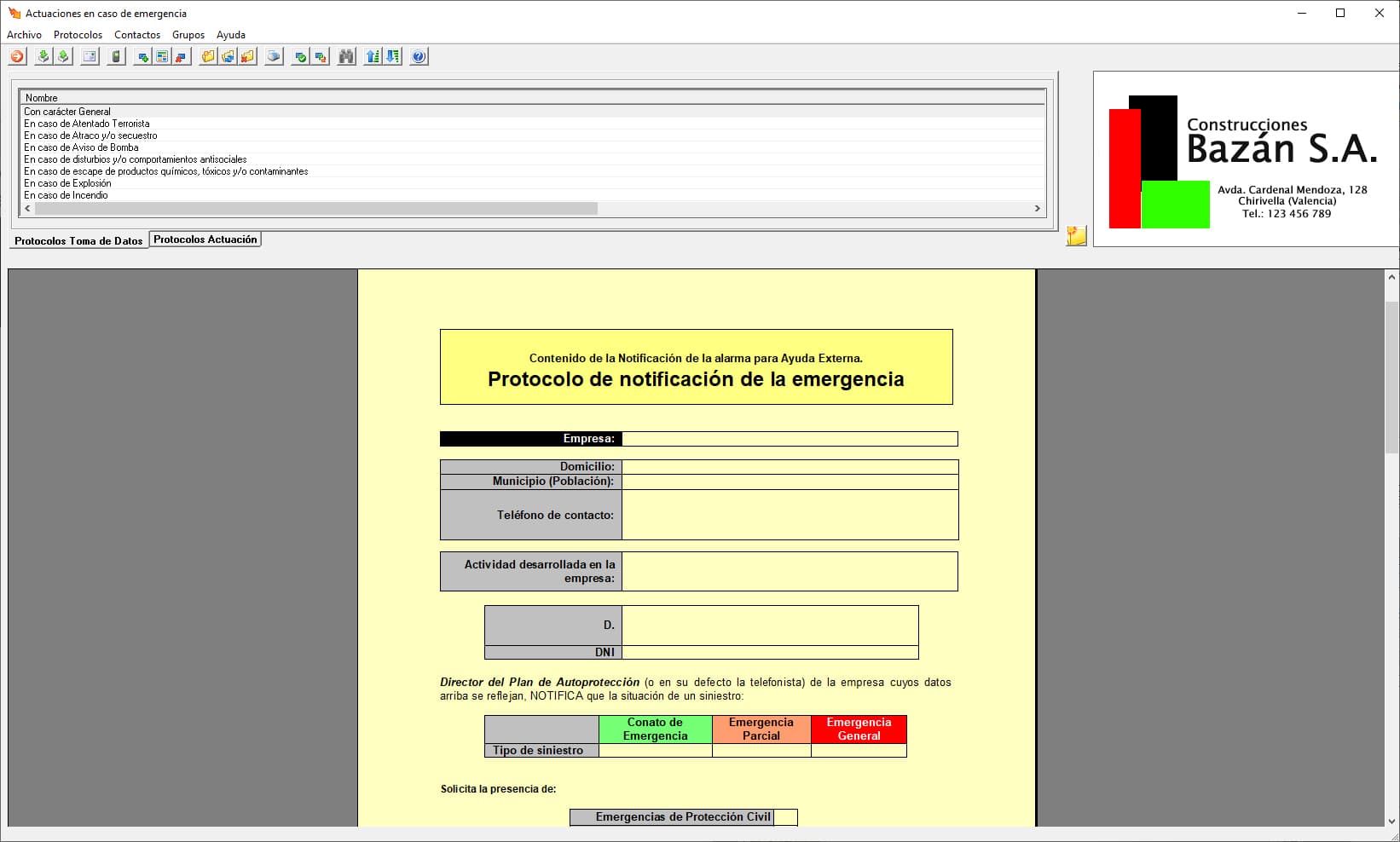
Task: Select 'En caso de Aviso de Bomba' row
Action: 532,147
